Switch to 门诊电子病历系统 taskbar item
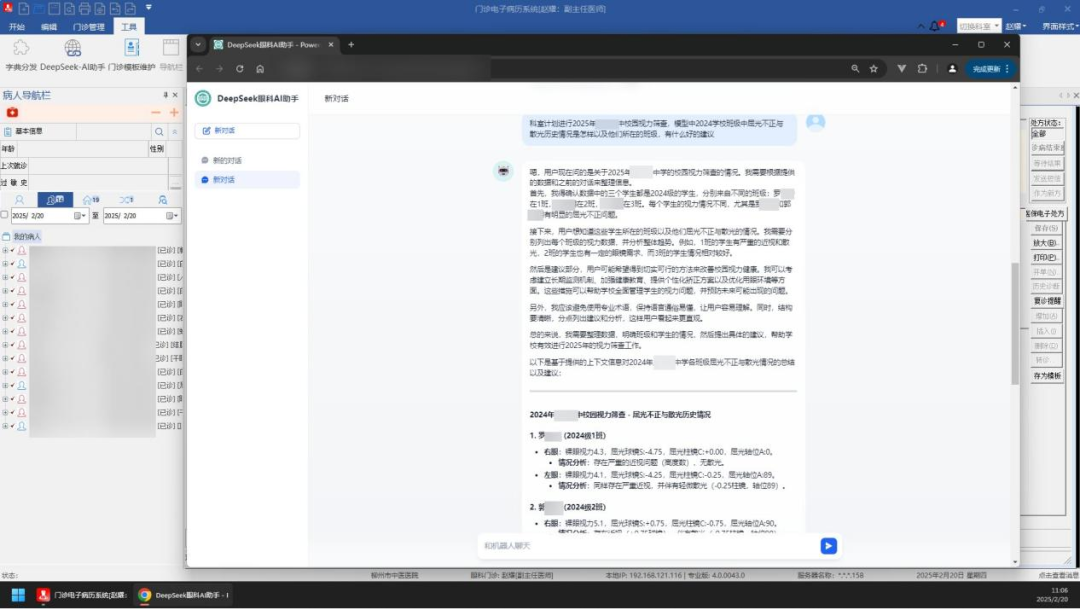 [x=82, y=595]
